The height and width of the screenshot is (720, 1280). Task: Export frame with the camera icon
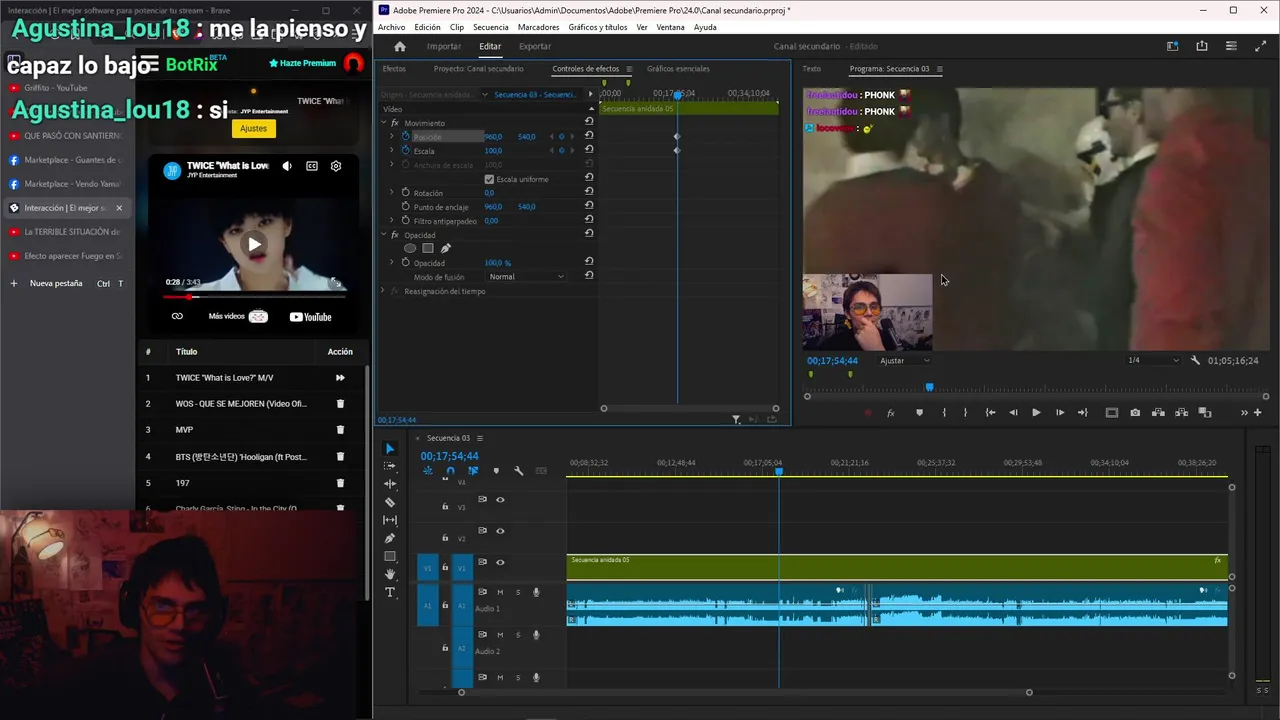click(1135, 413)
